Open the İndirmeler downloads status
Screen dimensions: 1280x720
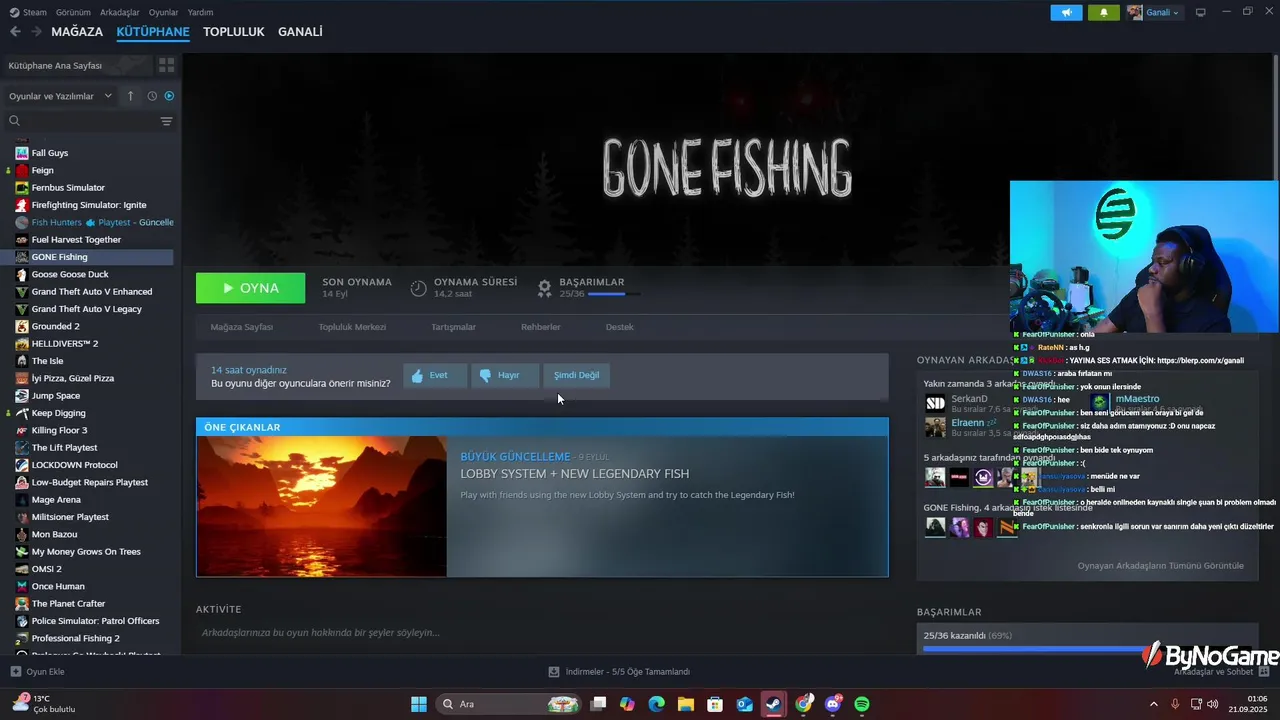620,672
